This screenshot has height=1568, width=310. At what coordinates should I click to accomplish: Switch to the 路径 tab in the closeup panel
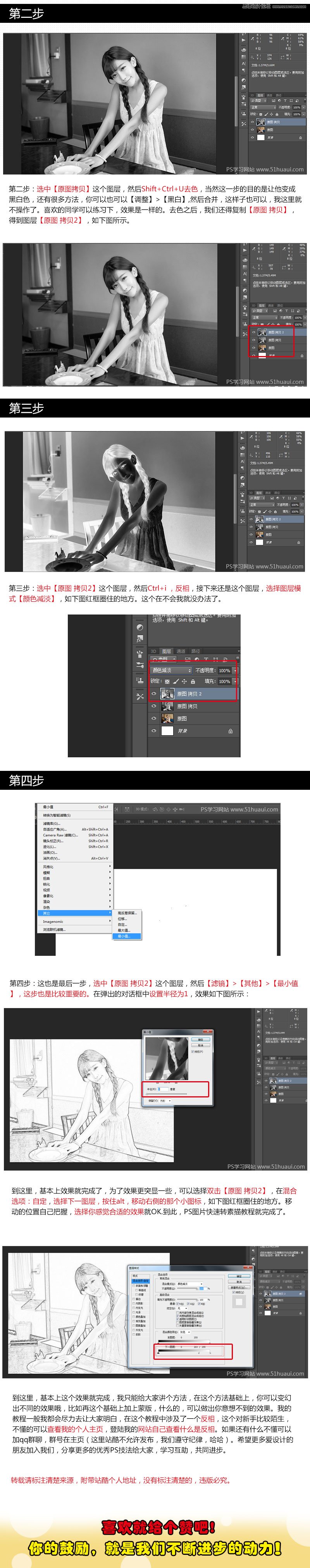(x=196, y=651)
